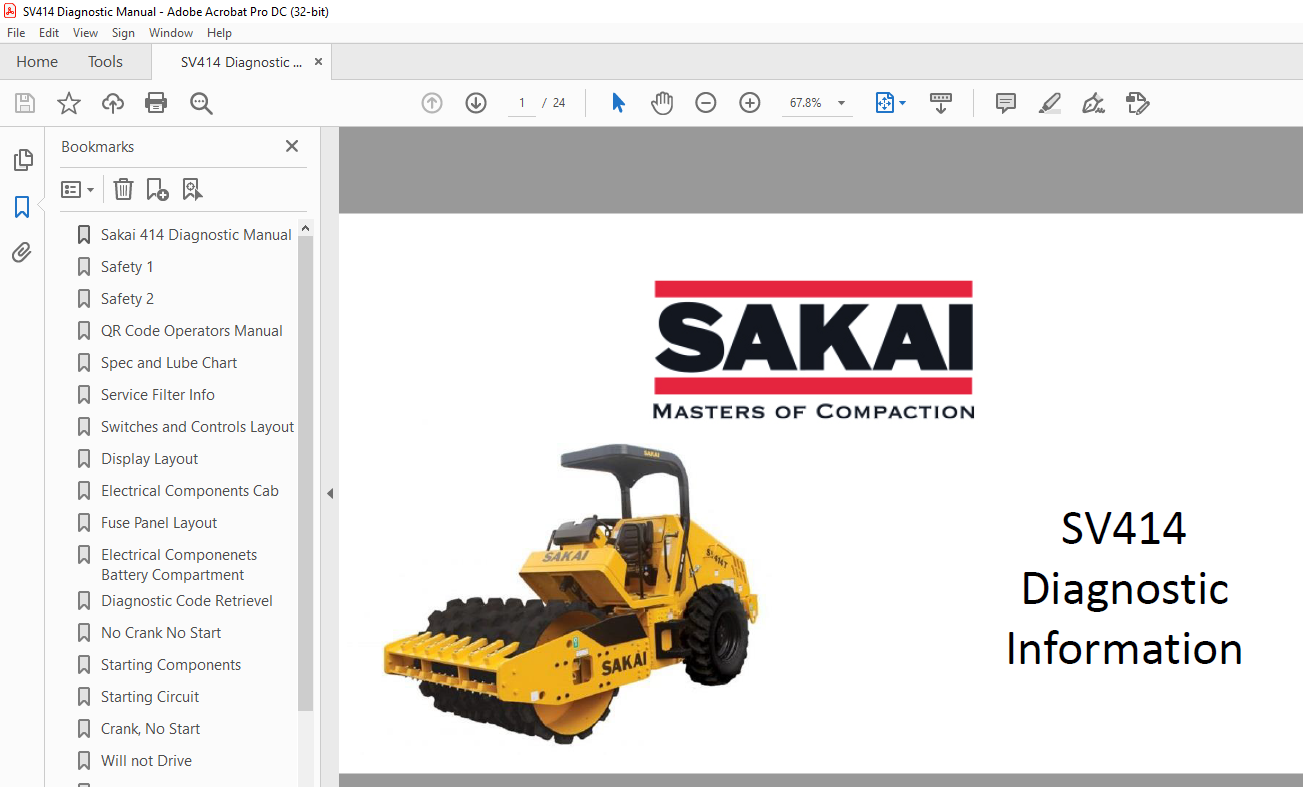Open the Sign document pen tool
The image size is (1303, 787).
coord(1093,103)
